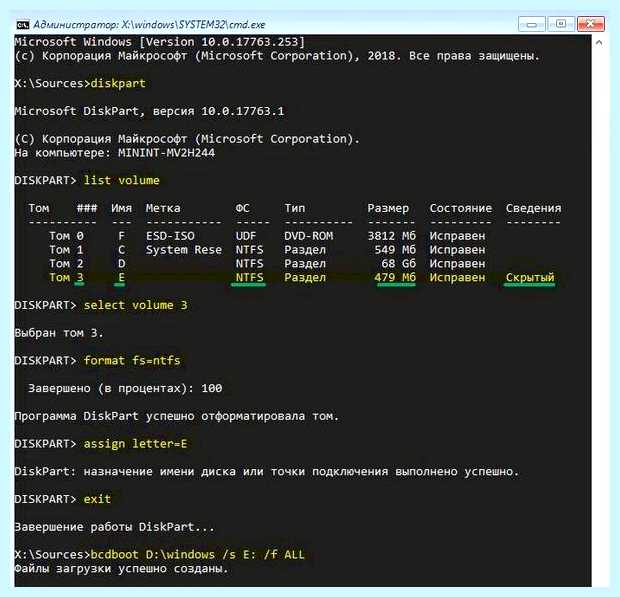
Task: Click the 'Размер' column header
Action: pyautogui.click(x=388, y=208)
